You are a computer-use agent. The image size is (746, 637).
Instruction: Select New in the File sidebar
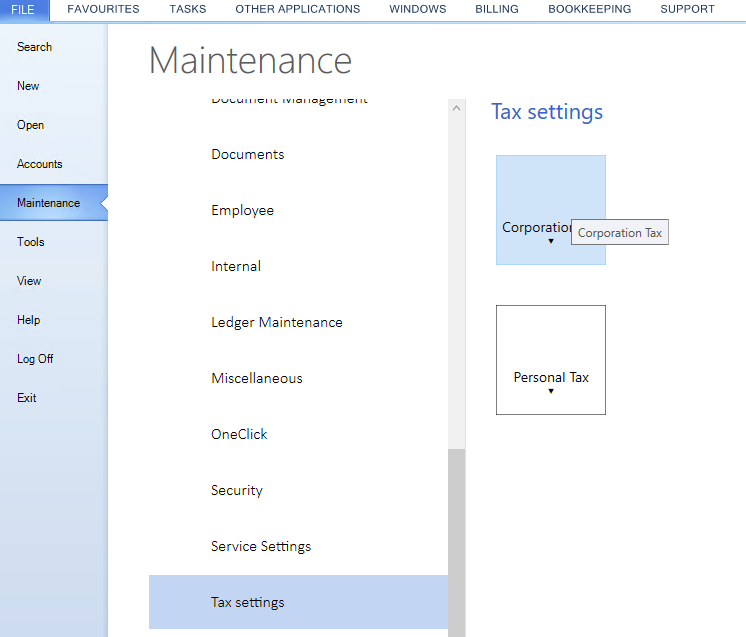click(54, 86)
